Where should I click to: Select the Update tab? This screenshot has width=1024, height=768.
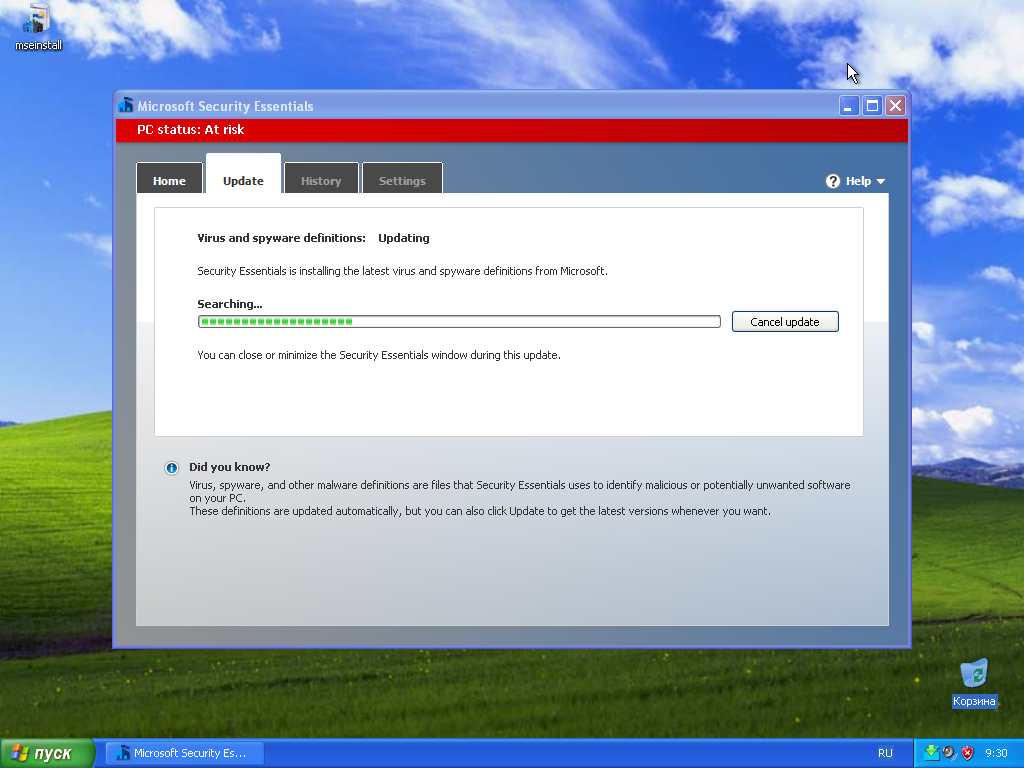(x=243, y=180)
